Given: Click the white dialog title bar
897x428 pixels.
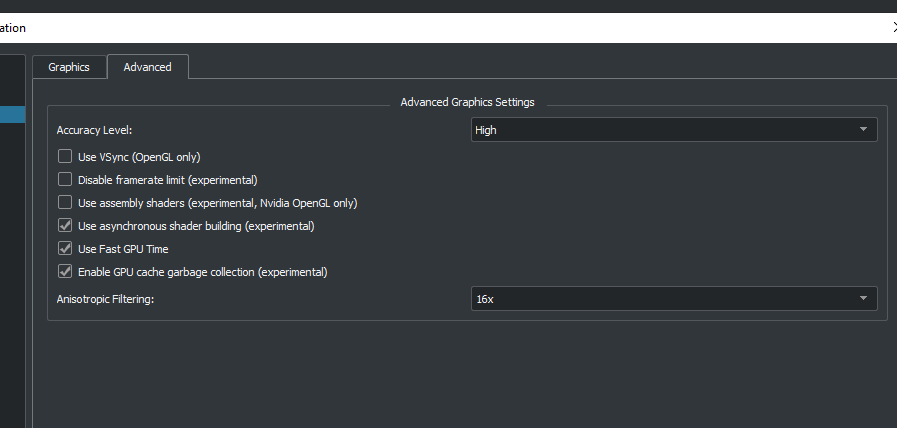Looking at the screenshot, I should click(x=448, y=28).
